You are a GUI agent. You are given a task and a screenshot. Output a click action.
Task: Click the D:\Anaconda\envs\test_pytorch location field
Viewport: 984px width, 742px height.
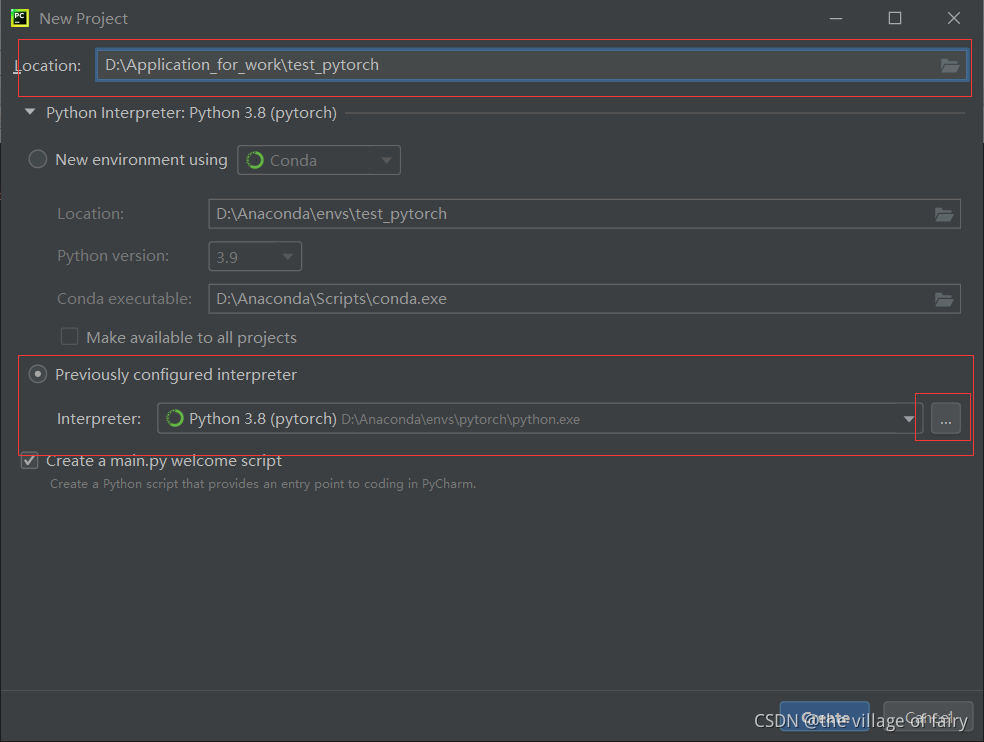[584, 214]
